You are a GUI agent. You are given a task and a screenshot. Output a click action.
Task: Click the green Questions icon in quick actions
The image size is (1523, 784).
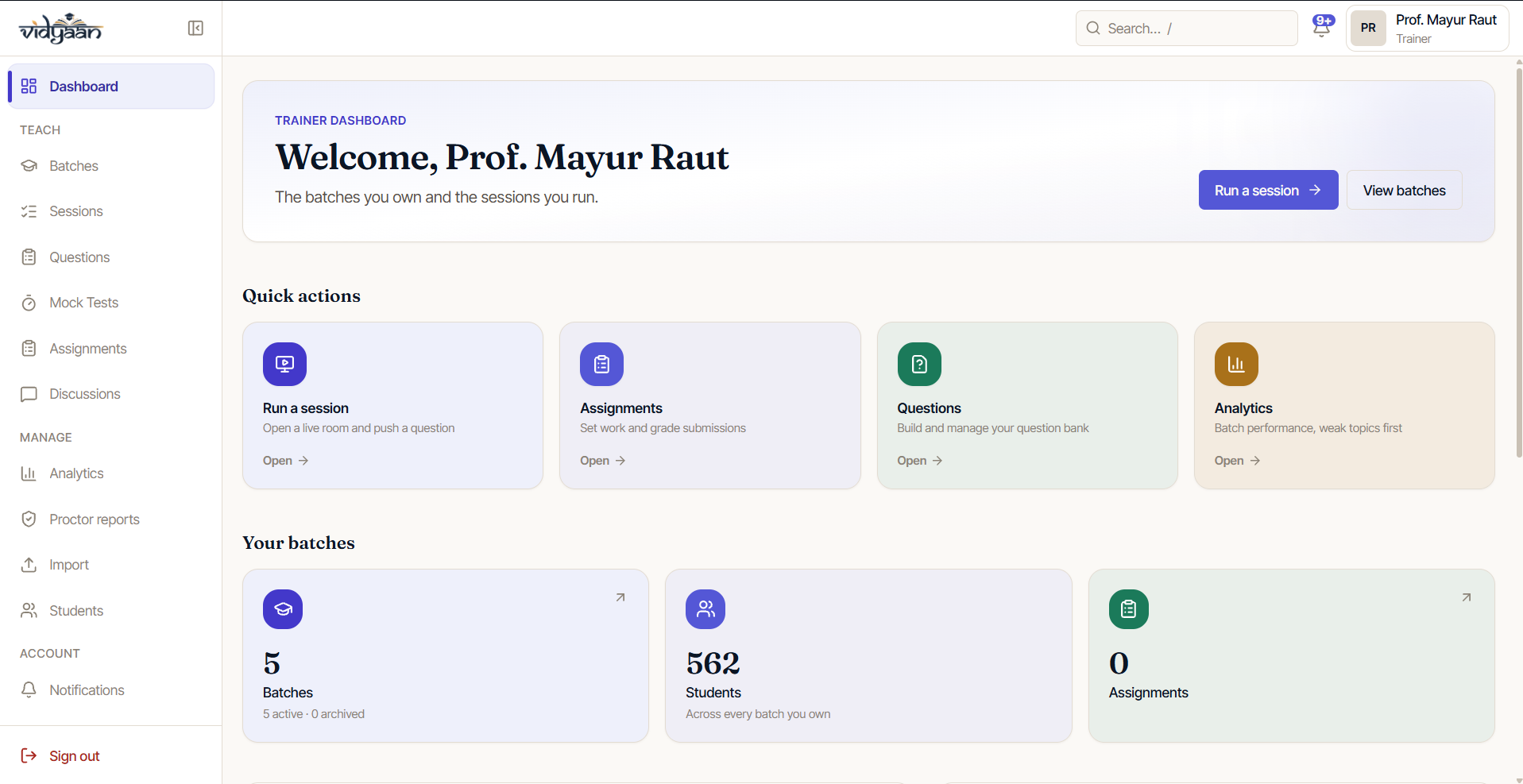919,364
